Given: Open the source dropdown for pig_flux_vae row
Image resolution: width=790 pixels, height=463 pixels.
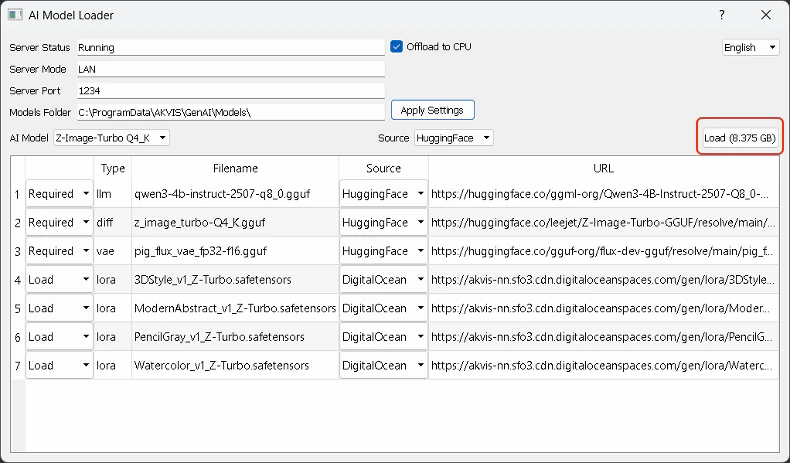Looking at the screenshot, I should pos(383,251).
